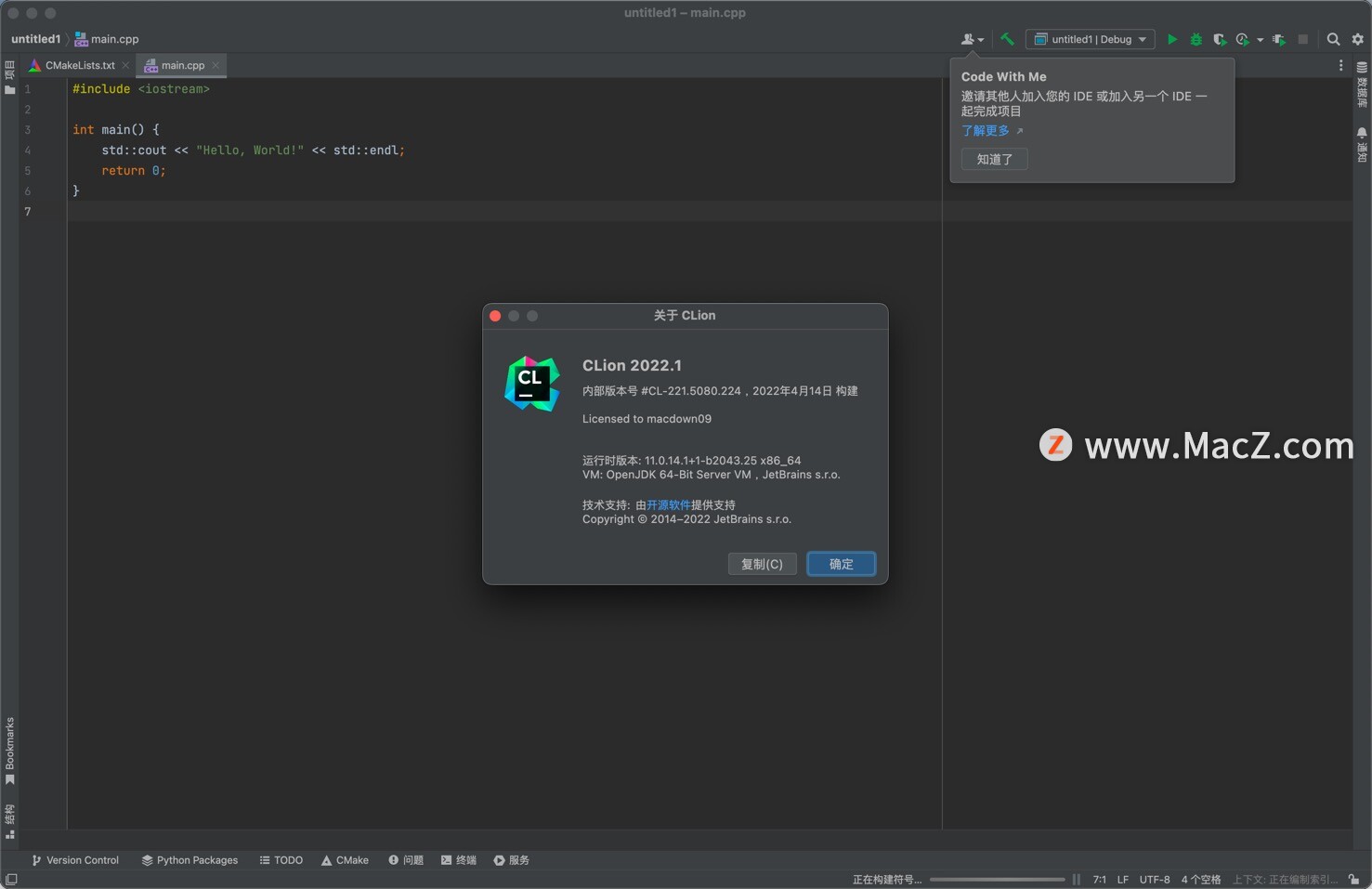Click the grey Stop square icon

coord(1303,39)
